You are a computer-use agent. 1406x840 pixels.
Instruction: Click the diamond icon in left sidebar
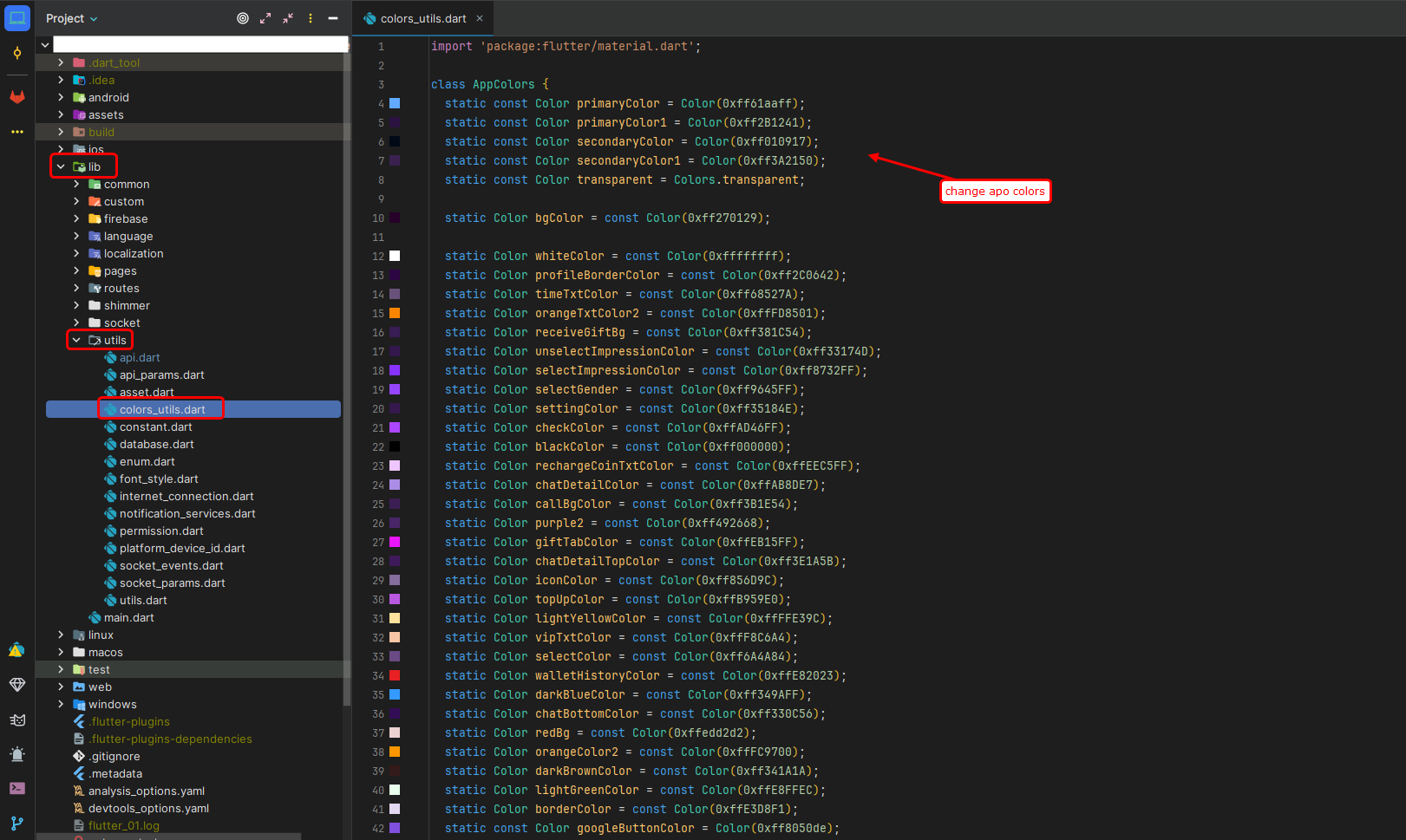point(16,685)
